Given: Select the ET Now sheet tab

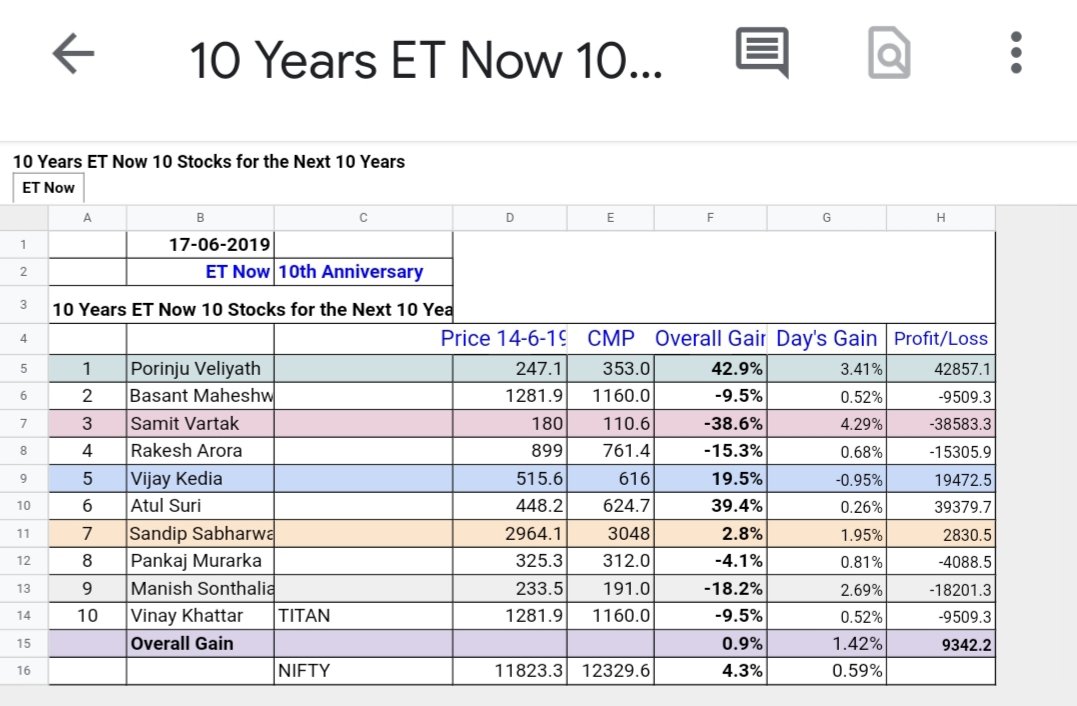Looking at the screenshot, I should pyautogui.click(x=48, y=187).
